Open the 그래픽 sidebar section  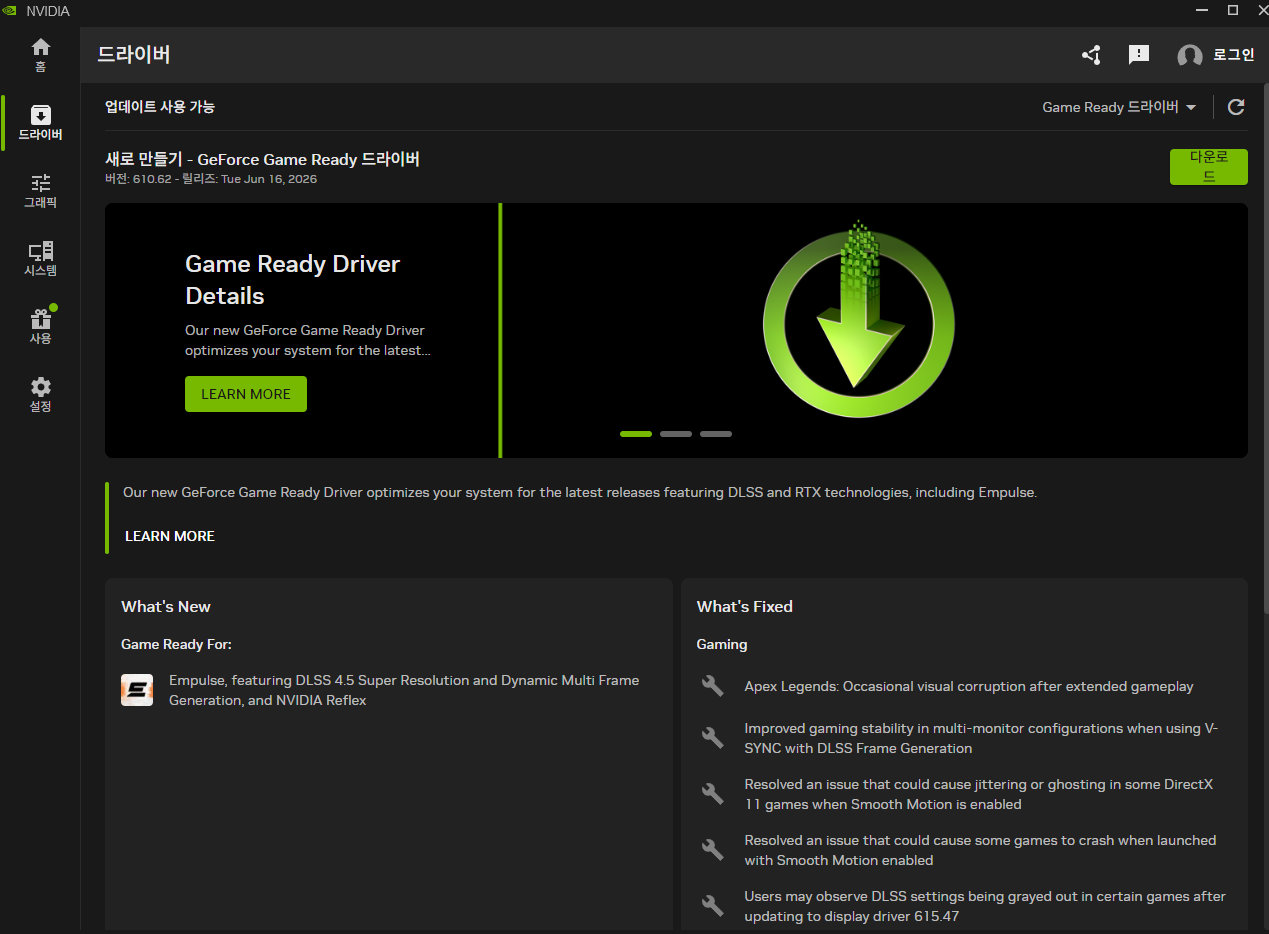[40, 191]
